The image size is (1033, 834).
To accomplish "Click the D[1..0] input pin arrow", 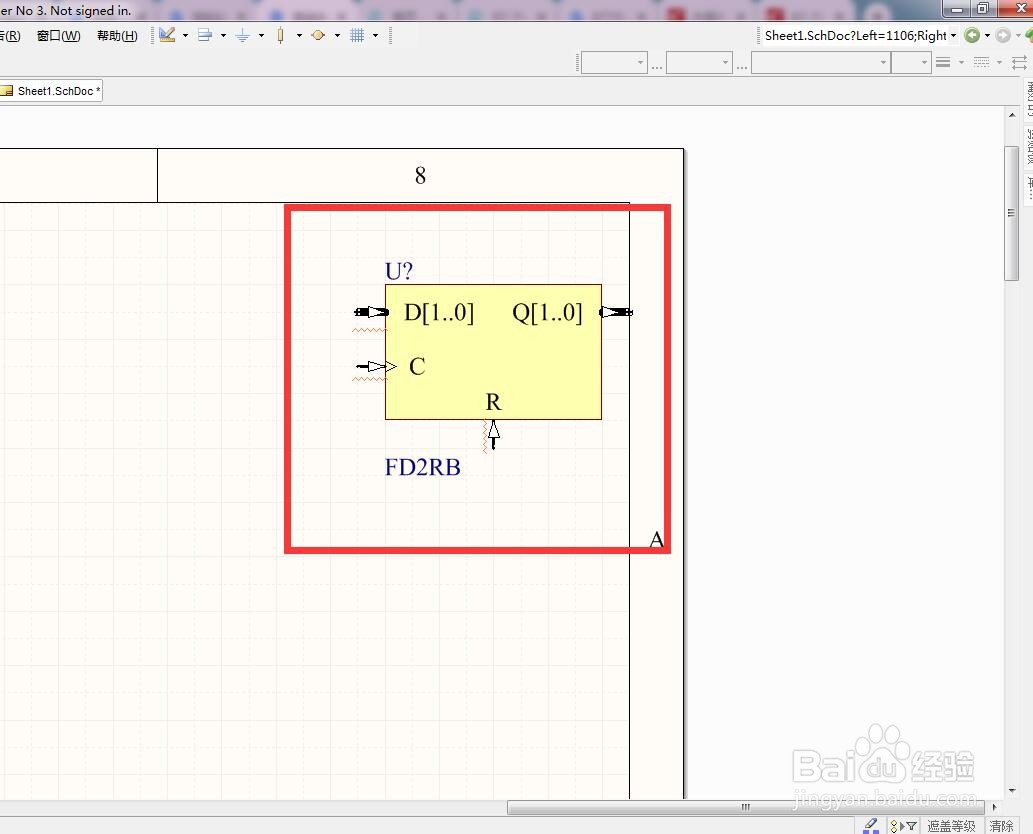I will pyautogui.click(x=371, y=312).
